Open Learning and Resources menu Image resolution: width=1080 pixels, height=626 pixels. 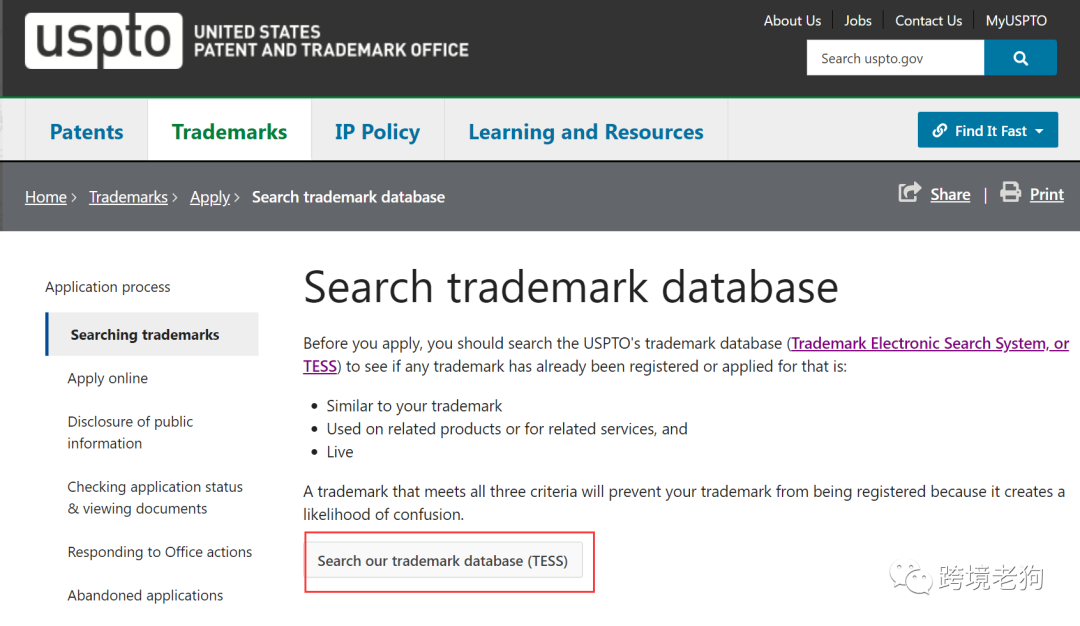(x=586, y=131)
